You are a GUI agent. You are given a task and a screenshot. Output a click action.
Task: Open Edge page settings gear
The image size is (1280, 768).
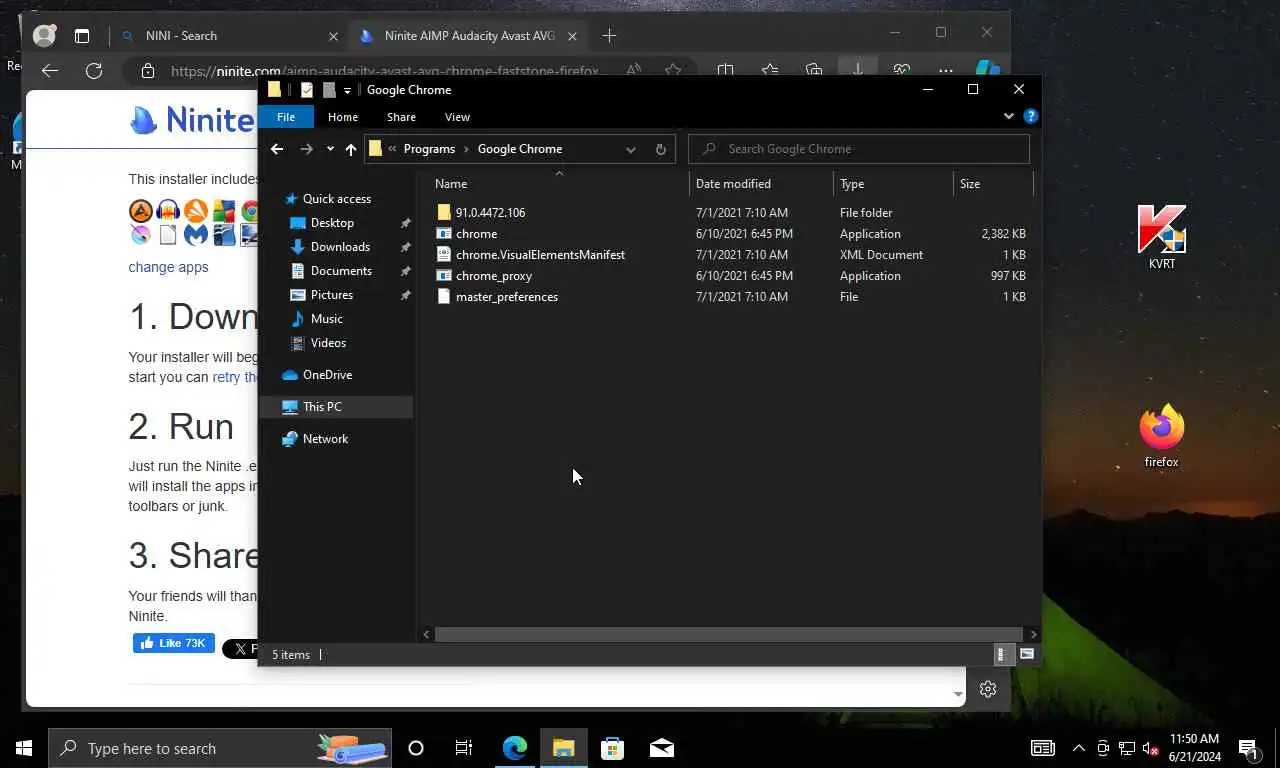click(988, 689)
